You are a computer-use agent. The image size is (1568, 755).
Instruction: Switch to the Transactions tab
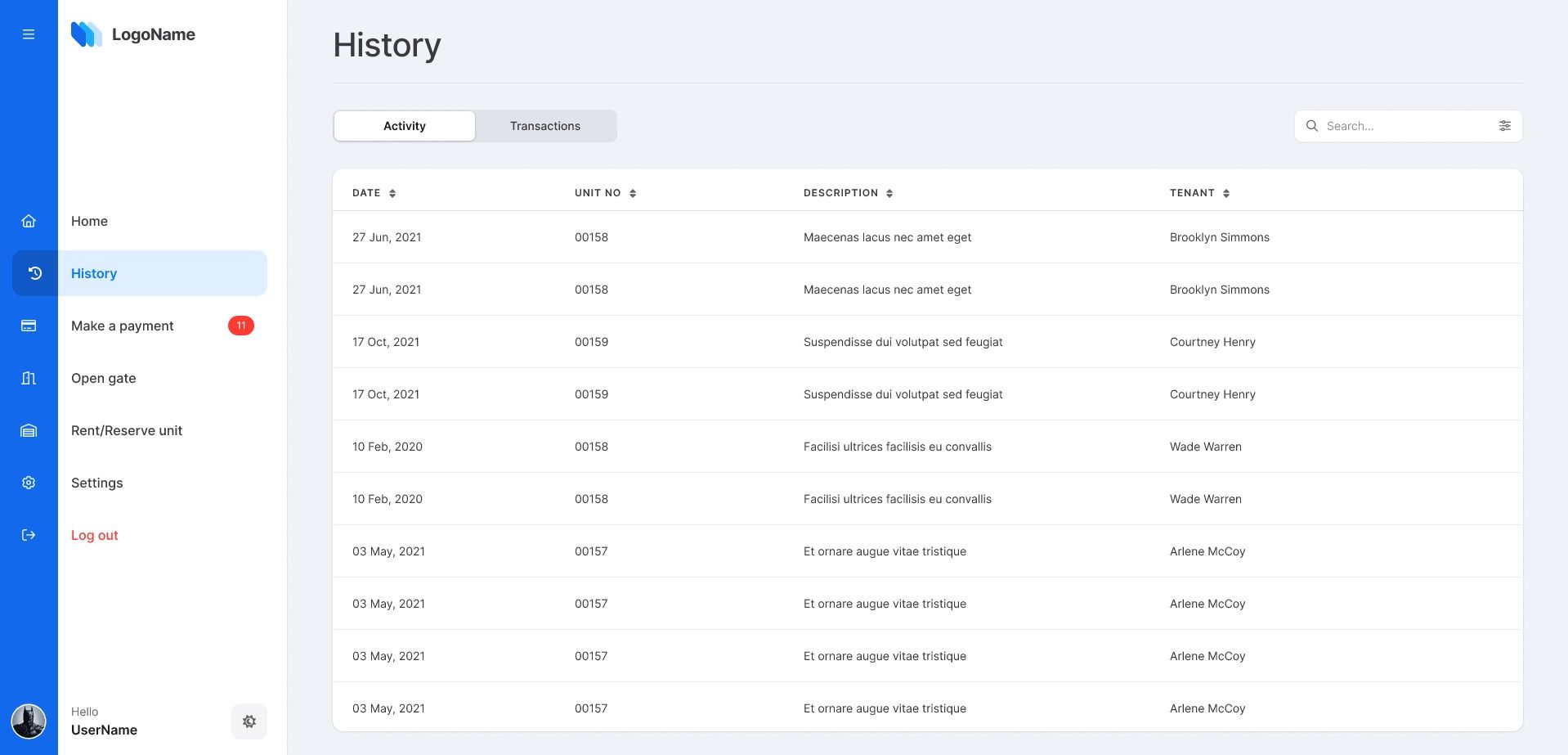[544, 125]
